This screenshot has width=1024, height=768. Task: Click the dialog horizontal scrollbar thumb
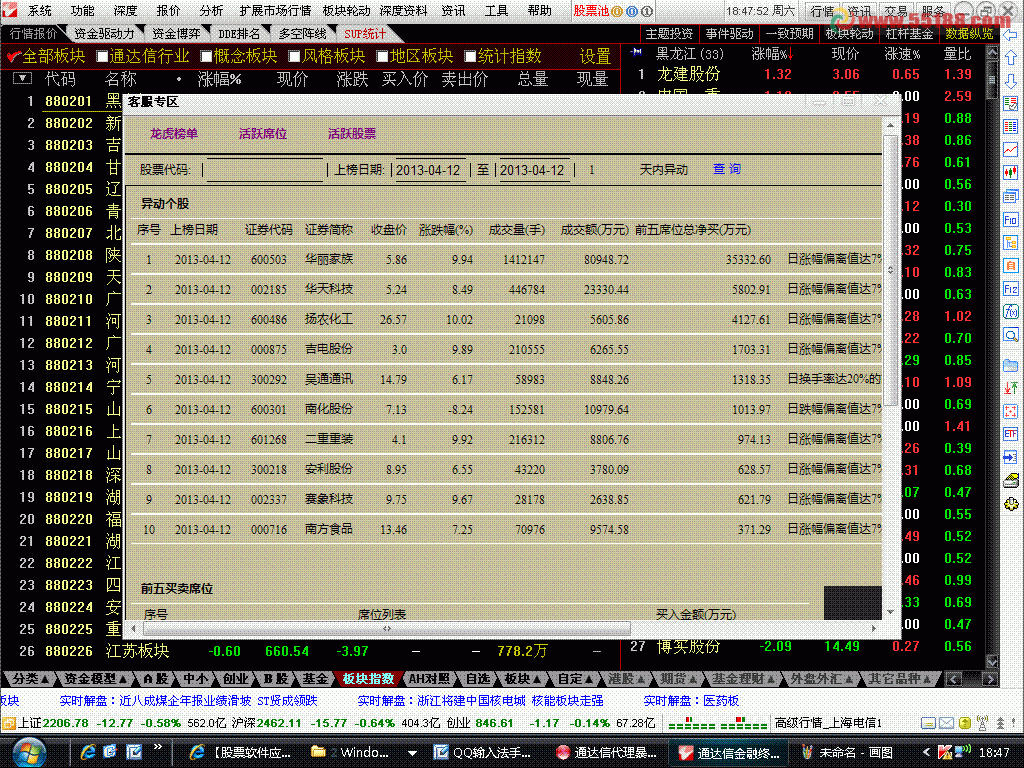coord(387,628)
